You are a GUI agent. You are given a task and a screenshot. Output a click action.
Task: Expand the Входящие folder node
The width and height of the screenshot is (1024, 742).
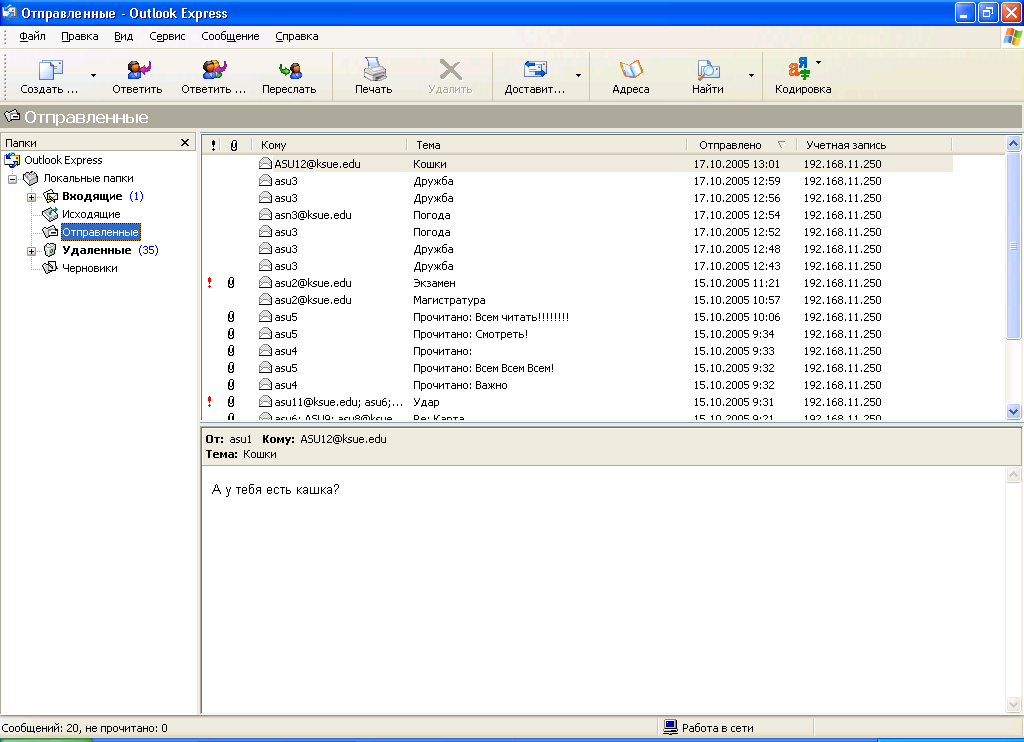click(x=31, y=197)
